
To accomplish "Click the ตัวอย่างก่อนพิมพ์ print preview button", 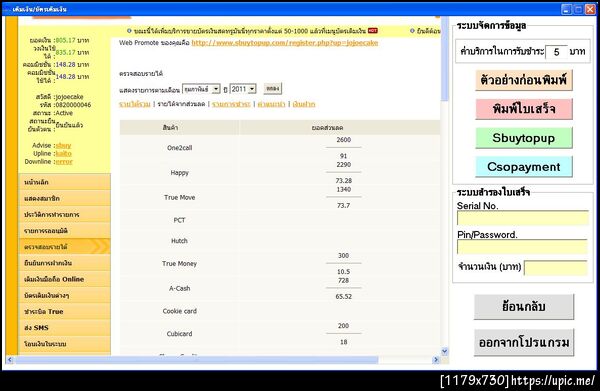I will tap(524, 80).
